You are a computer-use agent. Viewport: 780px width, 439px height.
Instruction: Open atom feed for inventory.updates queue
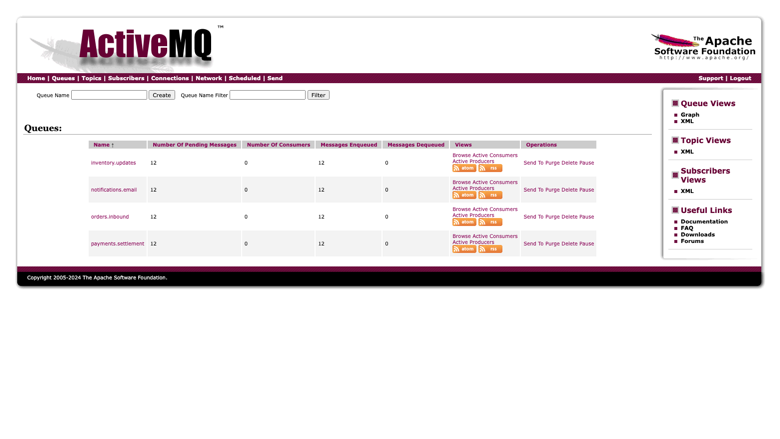(464, 168)
